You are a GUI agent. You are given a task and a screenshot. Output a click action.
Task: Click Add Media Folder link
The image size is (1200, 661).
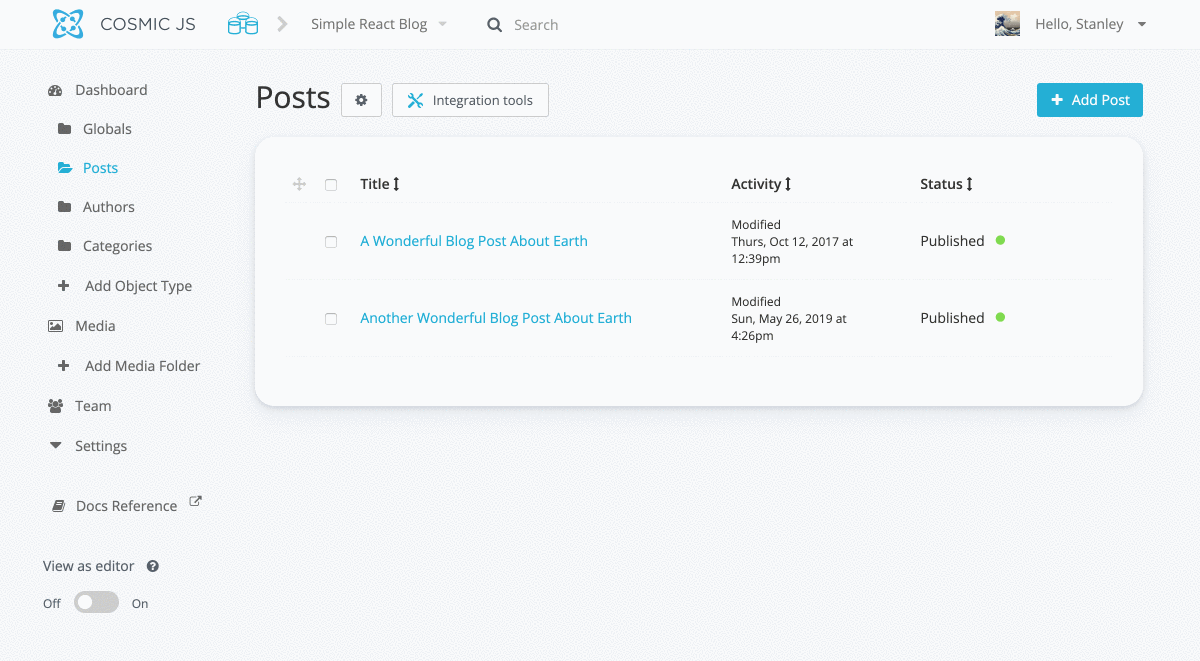(142, 366)
